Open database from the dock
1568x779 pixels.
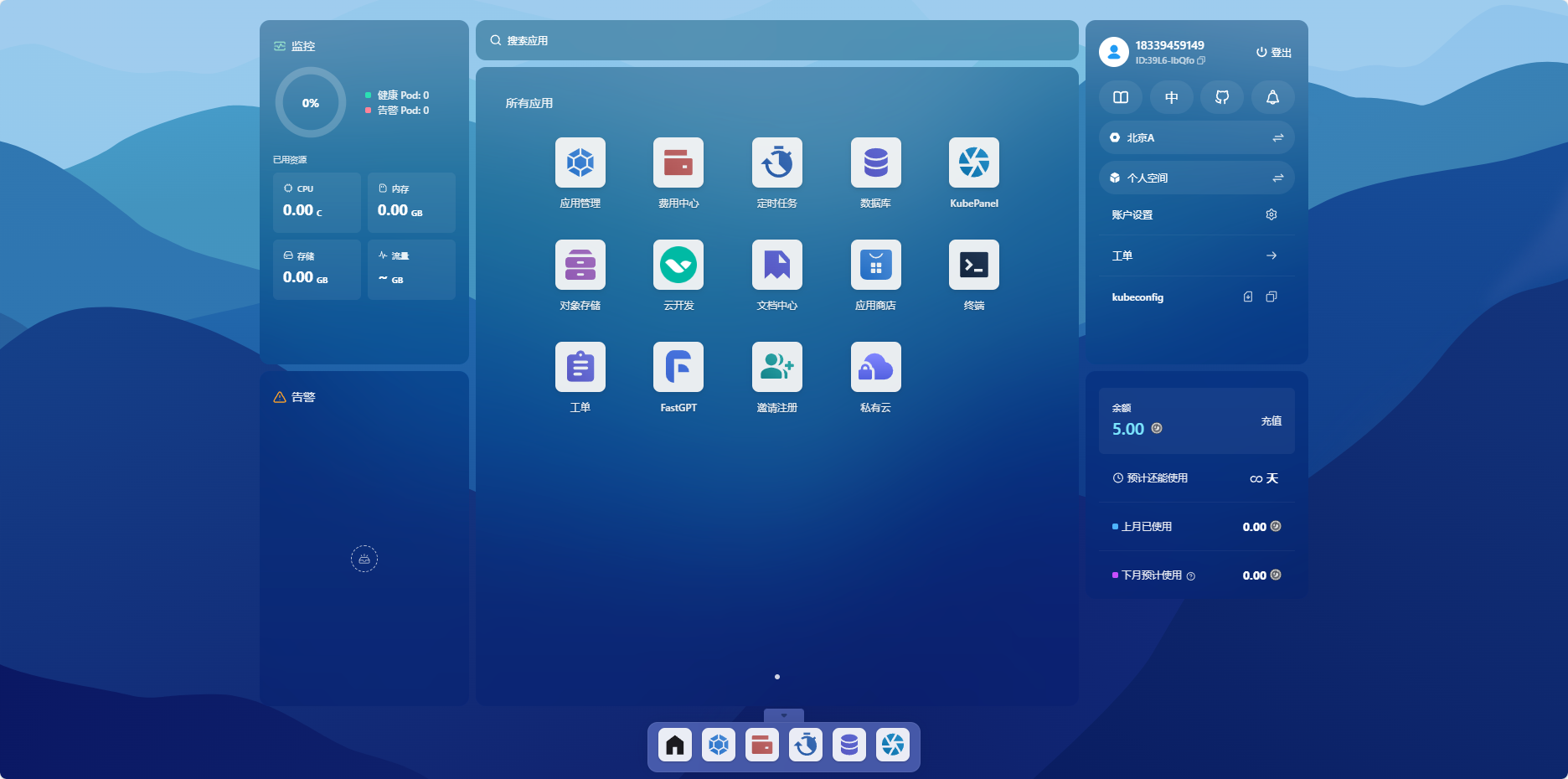pos(849,745)
